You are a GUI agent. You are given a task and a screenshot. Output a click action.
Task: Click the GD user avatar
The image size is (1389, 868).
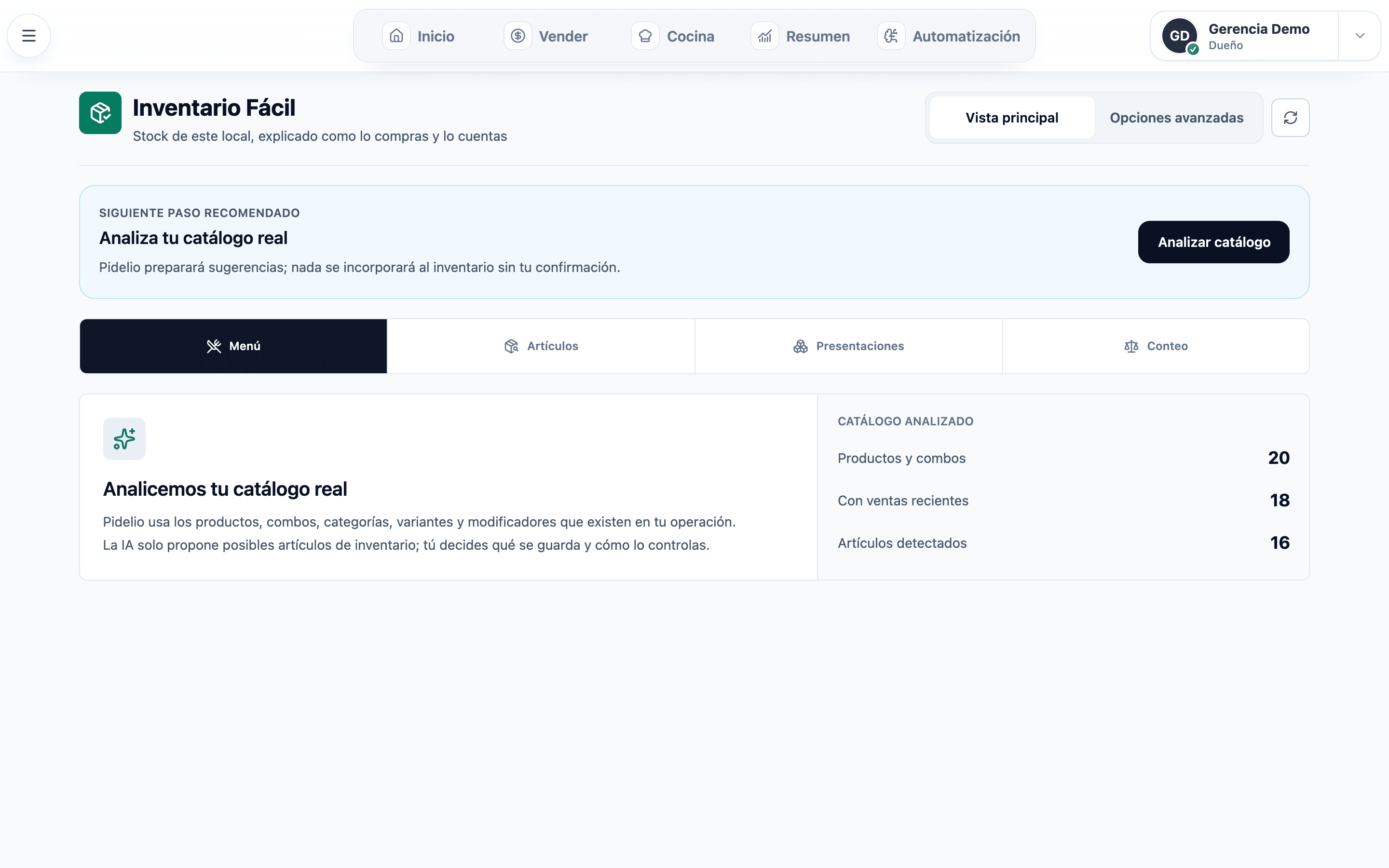tap(1179, 36)
